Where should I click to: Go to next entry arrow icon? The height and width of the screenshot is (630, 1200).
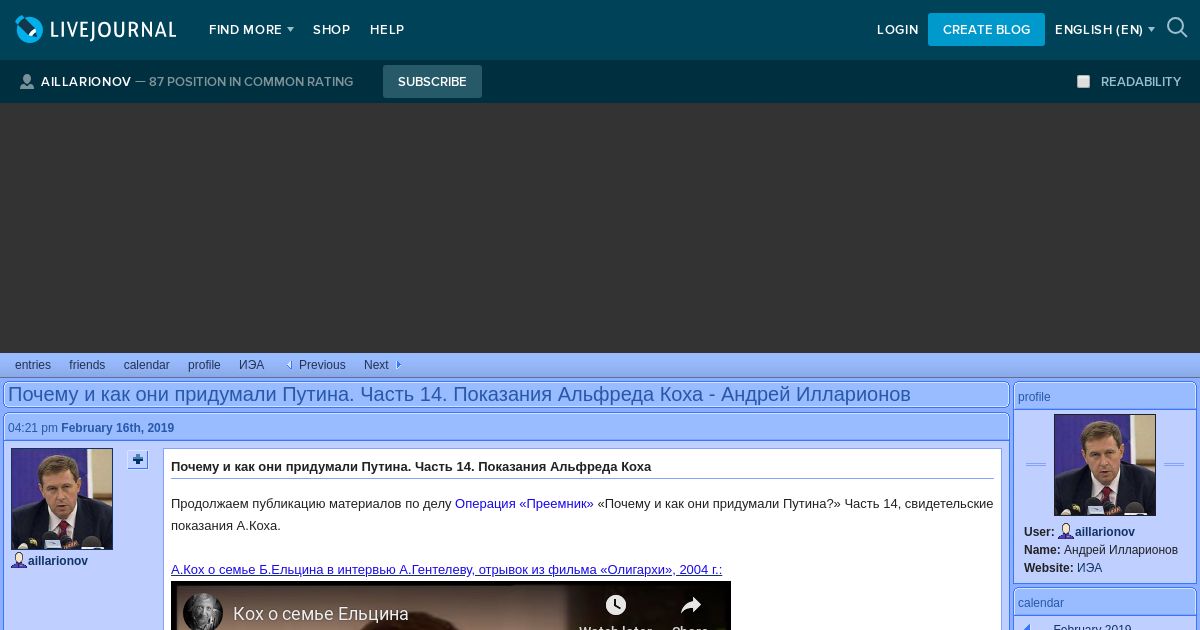tap(398, 365)
